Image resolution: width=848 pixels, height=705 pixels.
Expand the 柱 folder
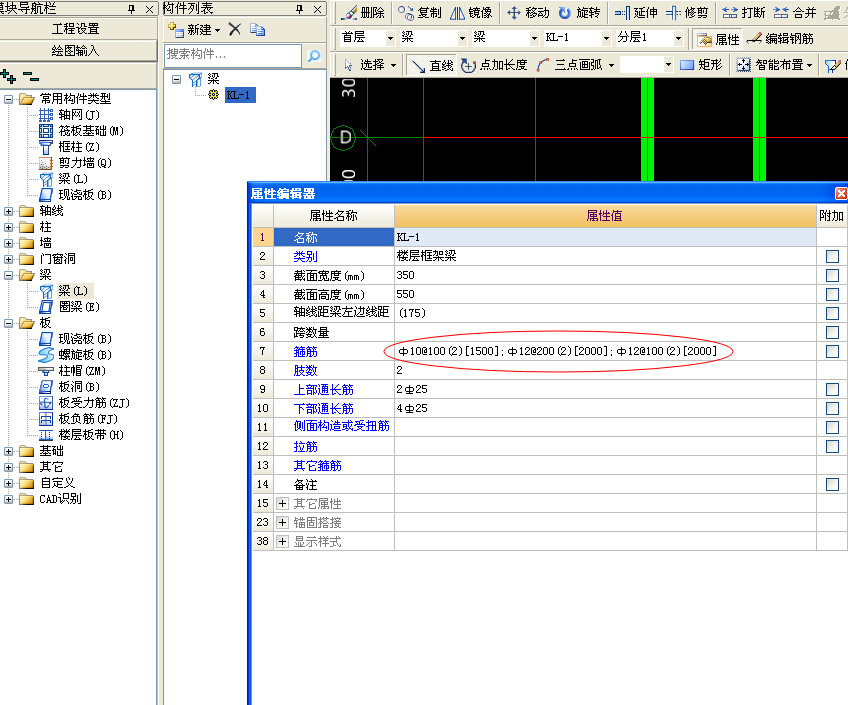[8, 227]
